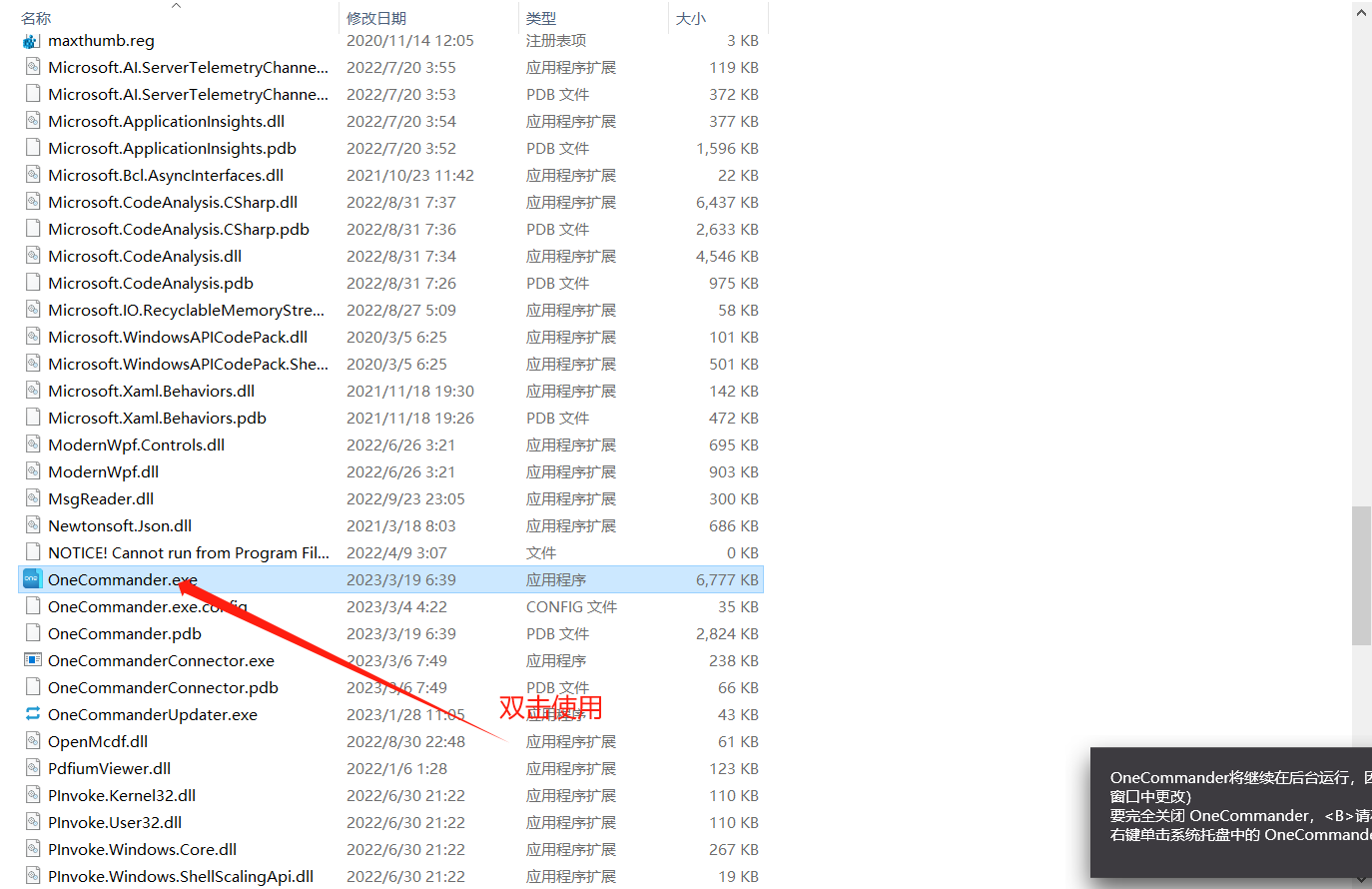1372x889 pixels.
Task: Sort files by 名称 column header
Action: click(x=36, y=18)
